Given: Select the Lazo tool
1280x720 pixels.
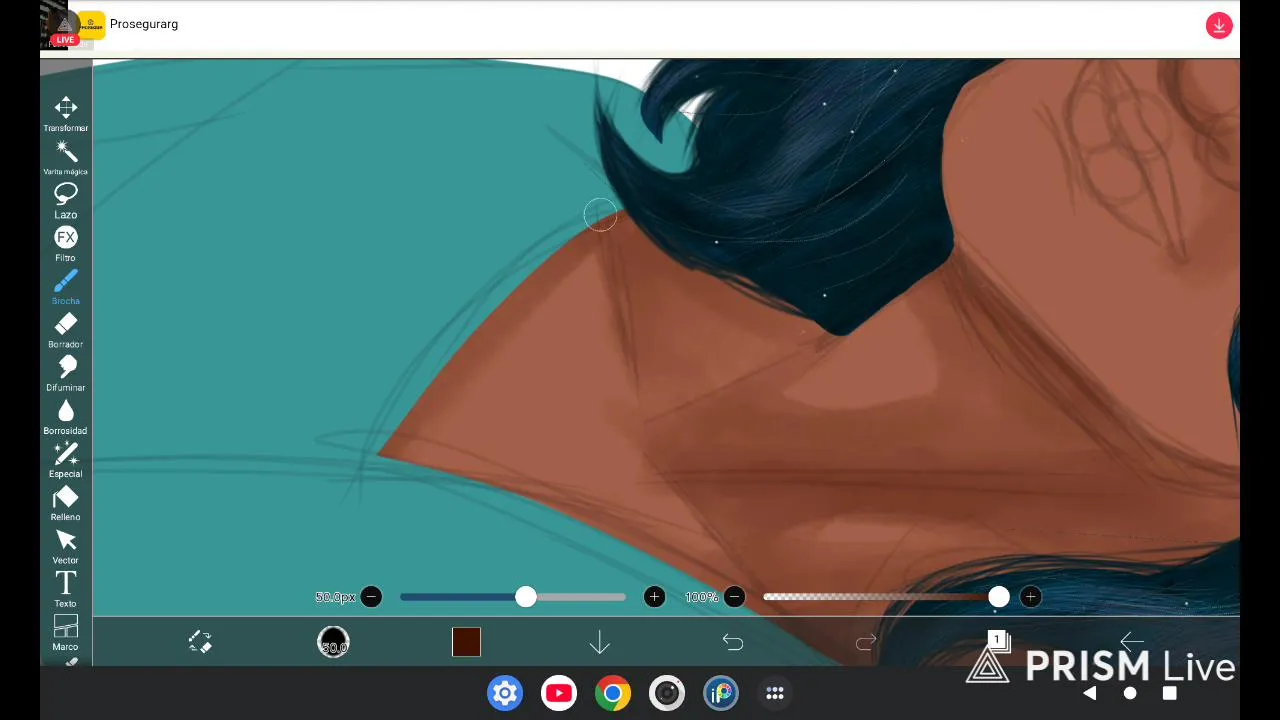Looking at the screenshot, I should point(66,200).
